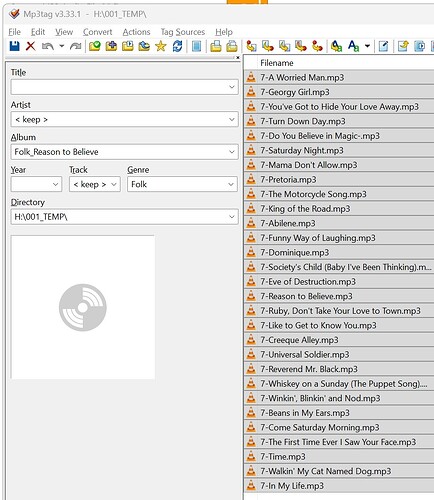Click the red X Remove tag icon

31,46
